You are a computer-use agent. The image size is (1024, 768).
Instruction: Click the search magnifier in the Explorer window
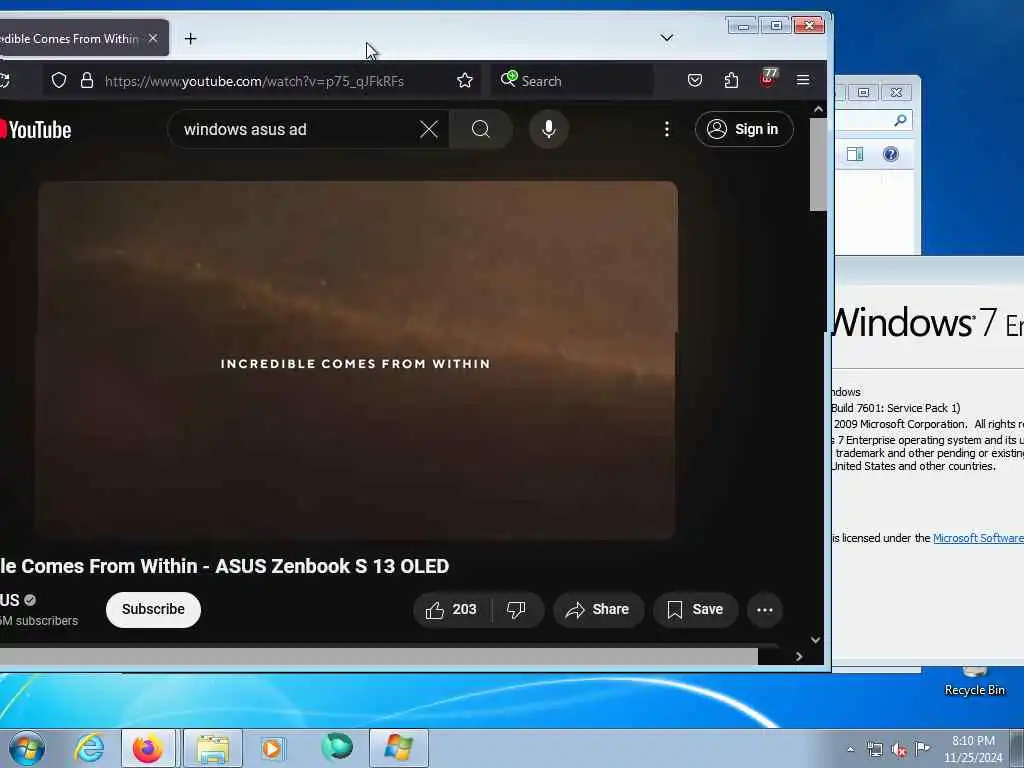(901, 120)
